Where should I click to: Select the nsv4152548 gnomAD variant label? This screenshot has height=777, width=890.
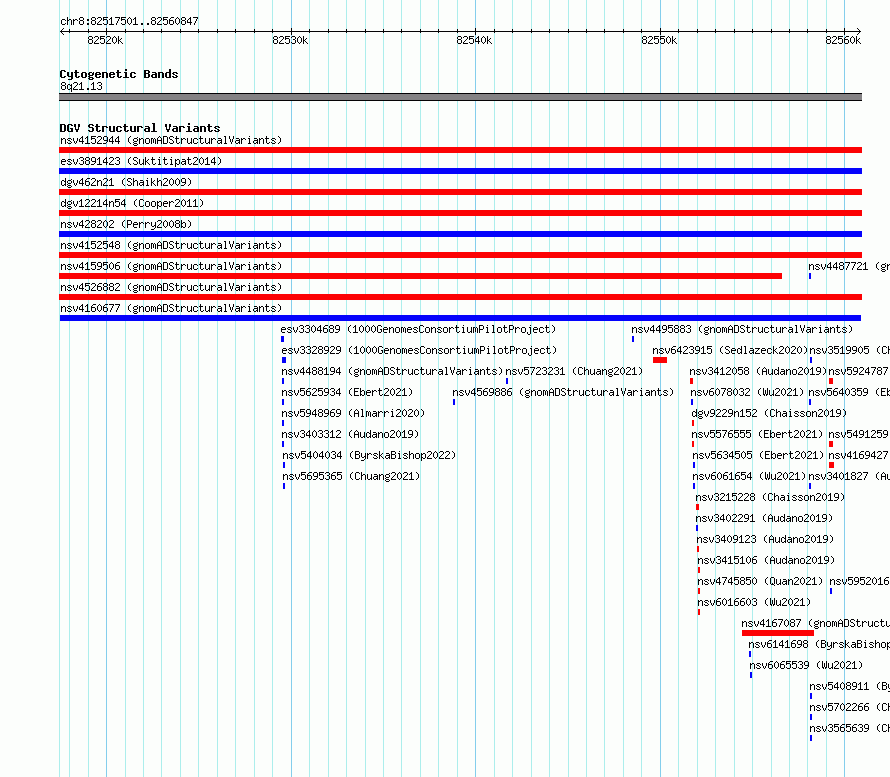(171, 245)
